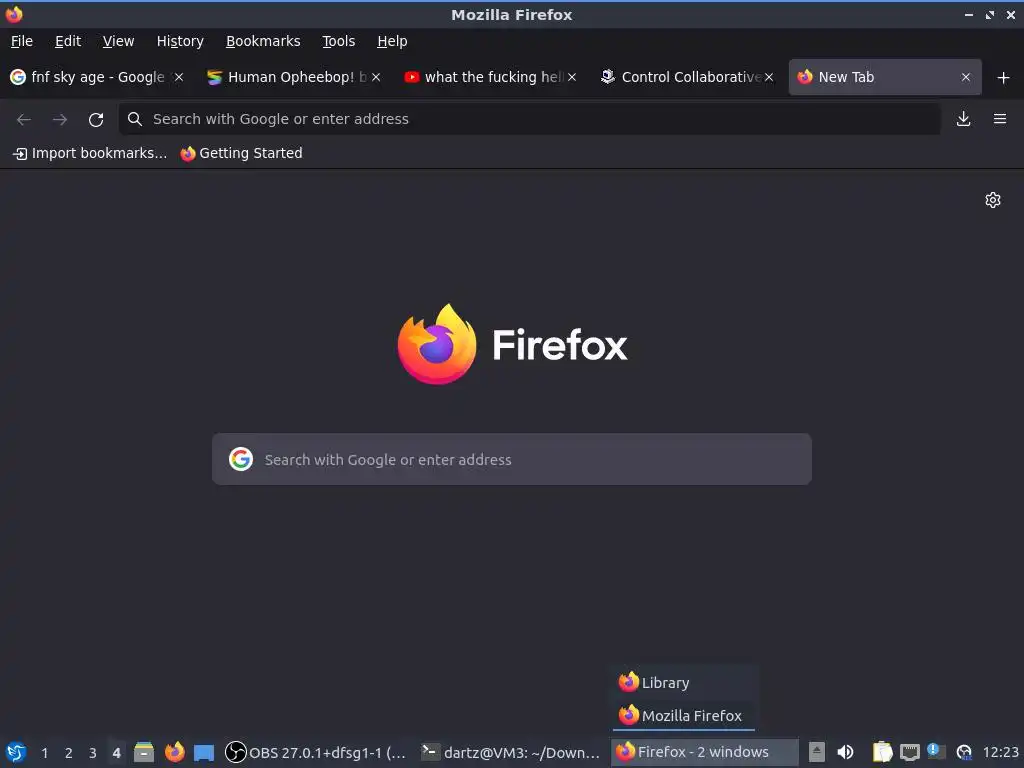
Task: Open the Bookmarks menu
Action: (x=263, y=41)
